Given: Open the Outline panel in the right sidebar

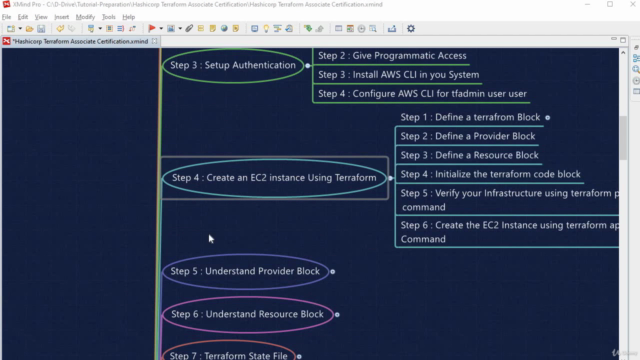Looking at the screenshot, I should 636,58.
